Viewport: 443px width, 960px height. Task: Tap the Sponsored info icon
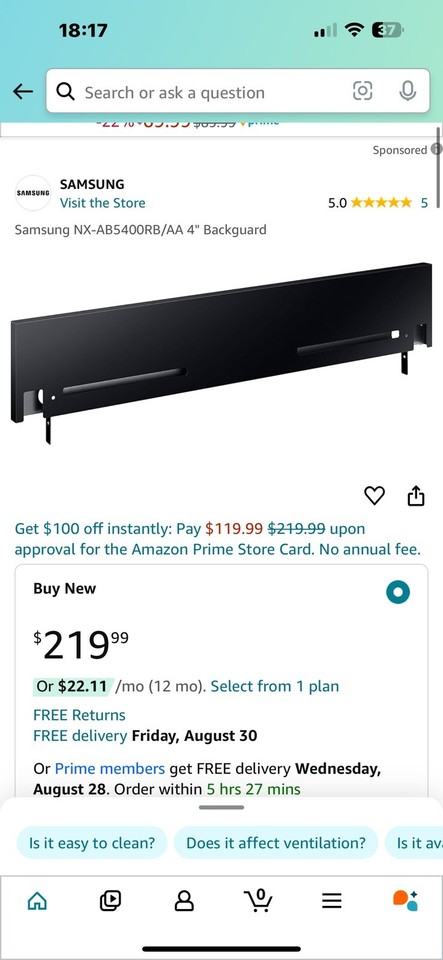[436, 149]
